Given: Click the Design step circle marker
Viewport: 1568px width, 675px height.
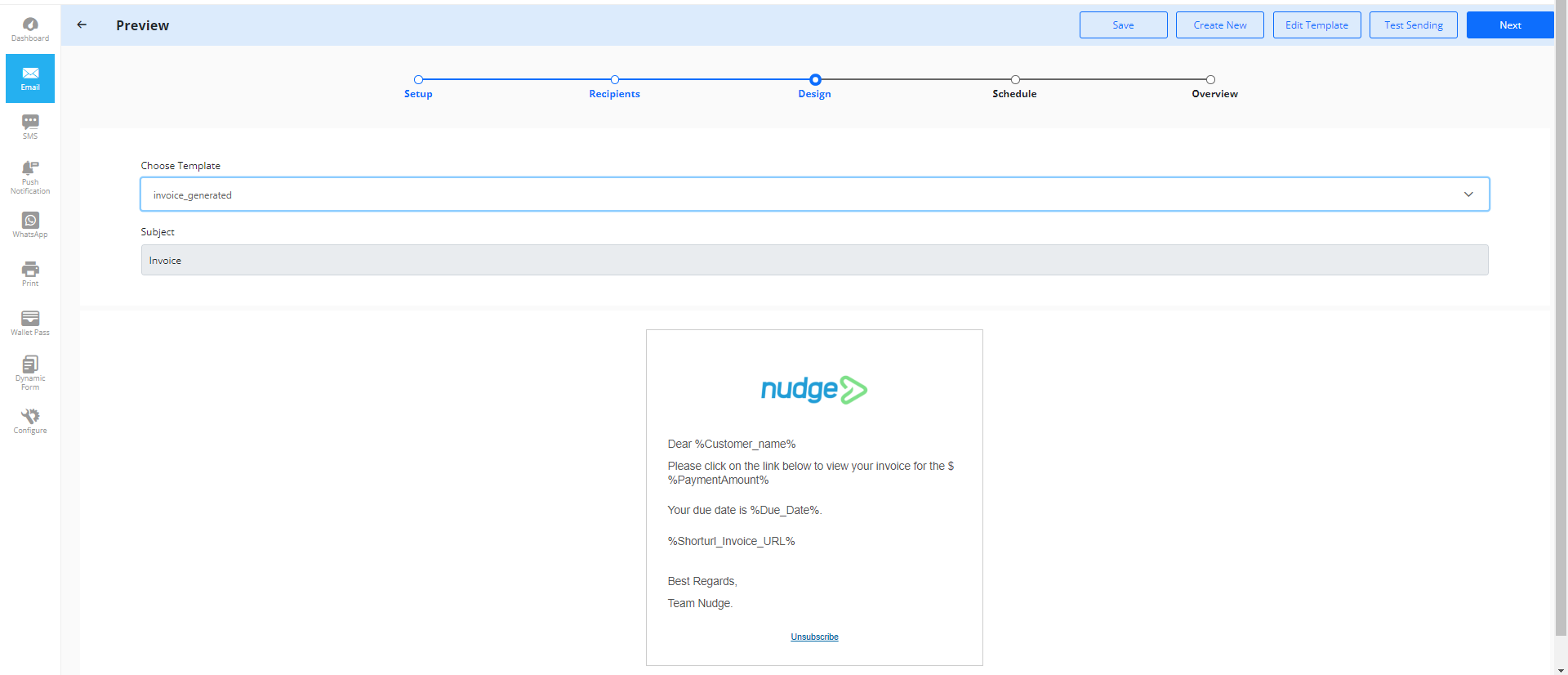Looking at the screenshot, I should coord(815,80).
